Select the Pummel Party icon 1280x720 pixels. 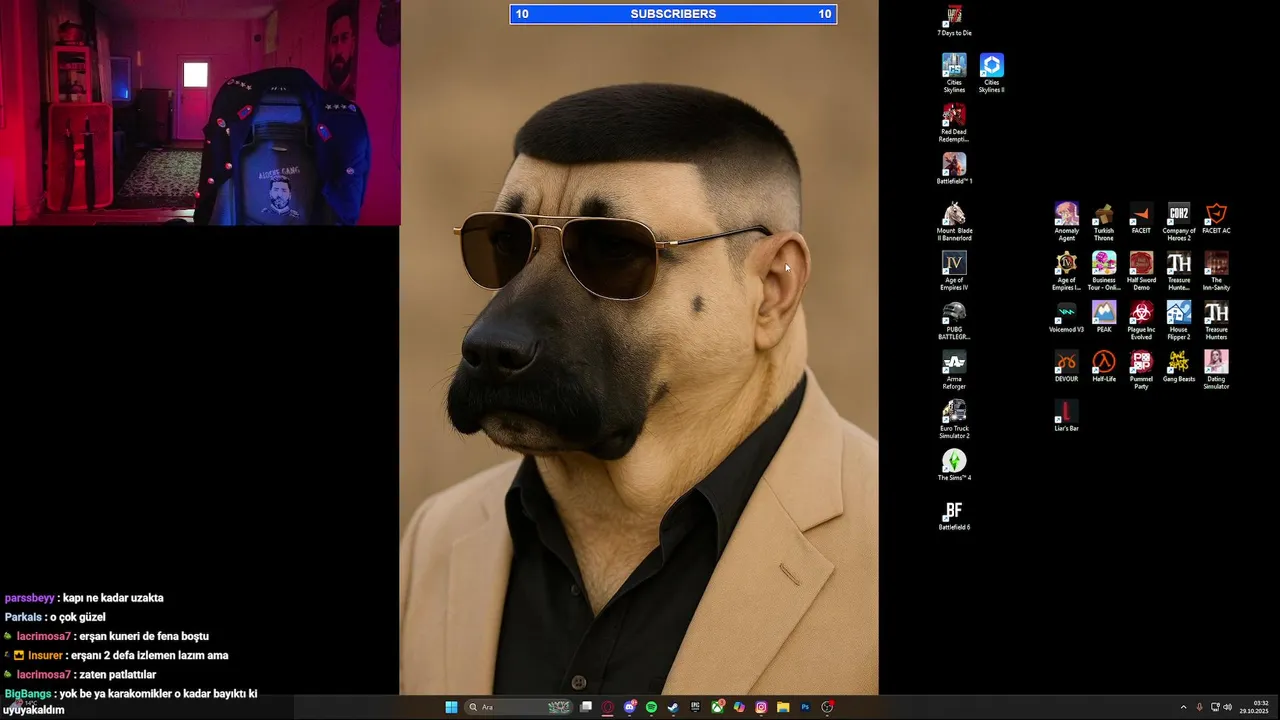pos(1141,369)
